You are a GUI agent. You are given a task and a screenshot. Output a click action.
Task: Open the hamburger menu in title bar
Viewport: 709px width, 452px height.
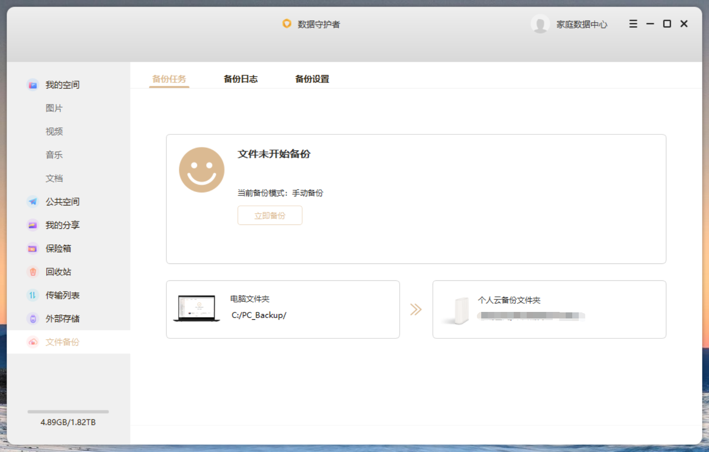[x=633, y=24]
